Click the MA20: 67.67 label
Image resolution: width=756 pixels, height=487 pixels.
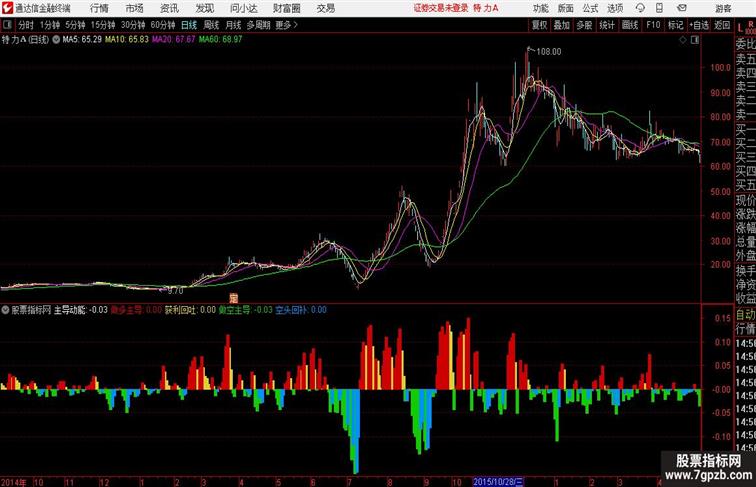coord(174,40)
